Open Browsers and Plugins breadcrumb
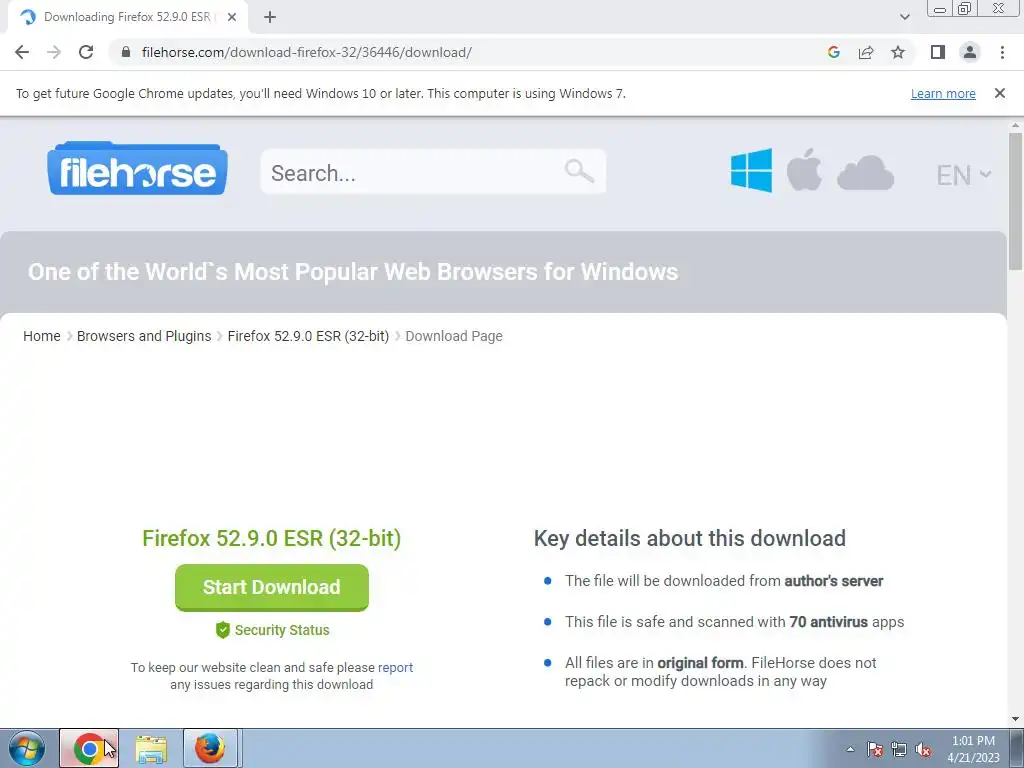This screenshot has height=768, width=1024. point(144,336)
